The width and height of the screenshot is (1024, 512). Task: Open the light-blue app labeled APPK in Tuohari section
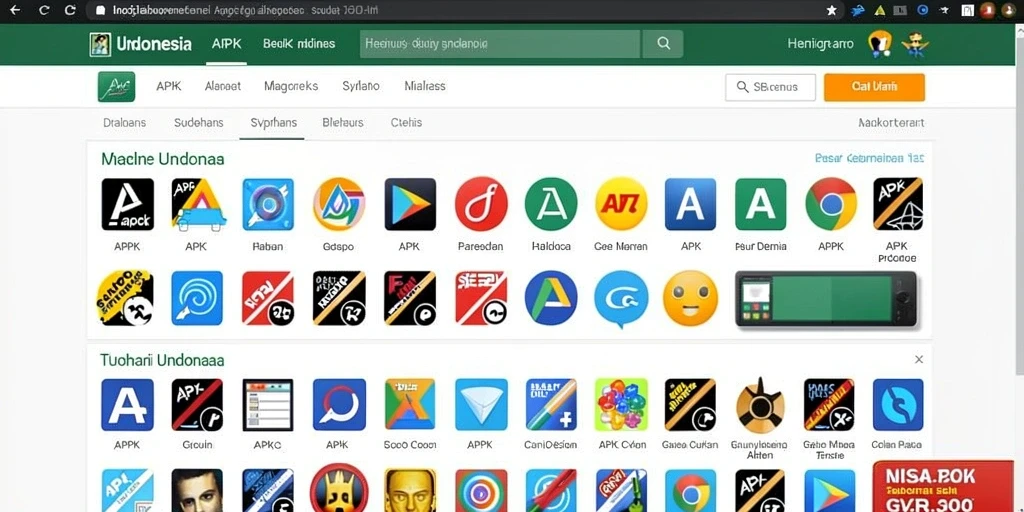coord(481,405)
